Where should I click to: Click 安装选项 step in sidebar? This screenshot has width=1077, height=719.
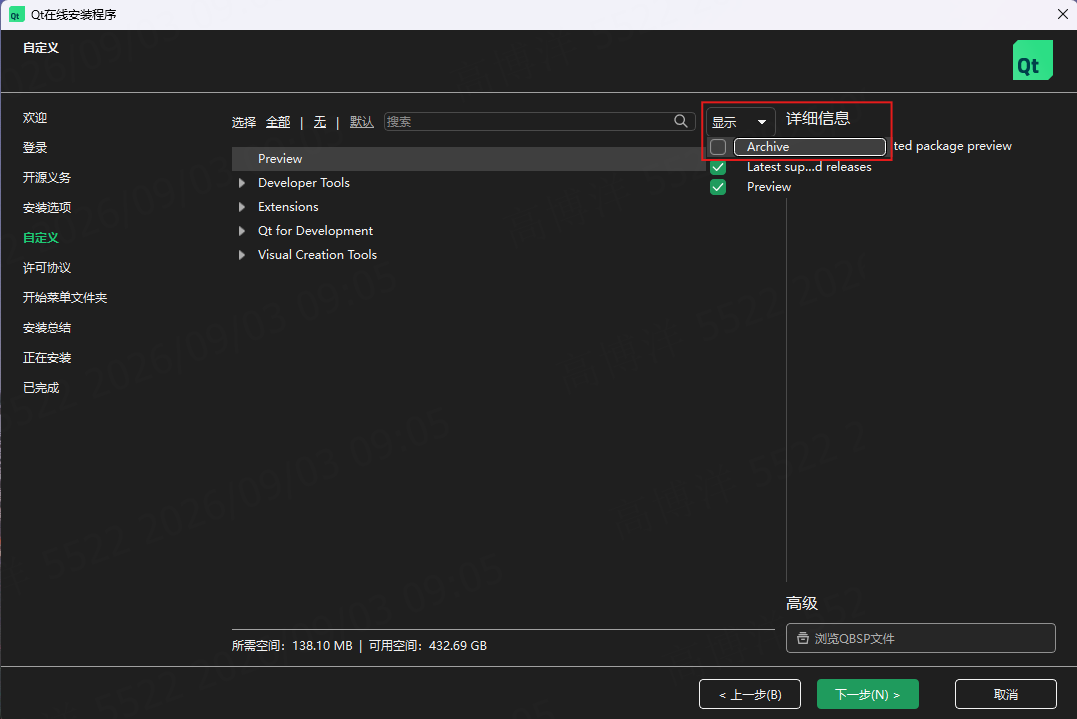[x=47, y=207]
